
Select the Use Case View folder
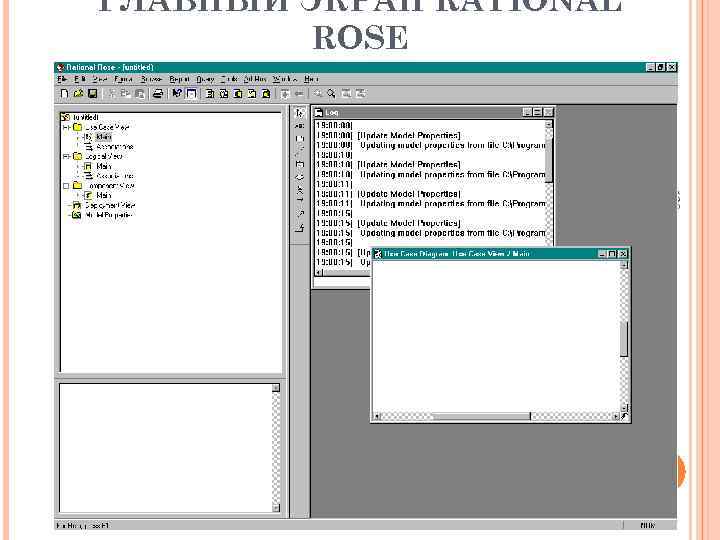[107, 127]
